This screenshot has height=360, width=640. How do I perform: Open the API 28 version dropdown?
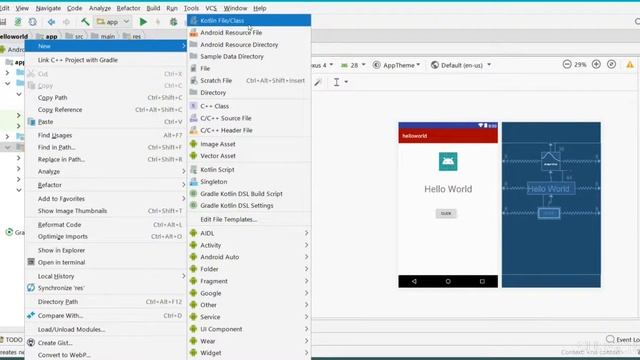tap(353, 65)
